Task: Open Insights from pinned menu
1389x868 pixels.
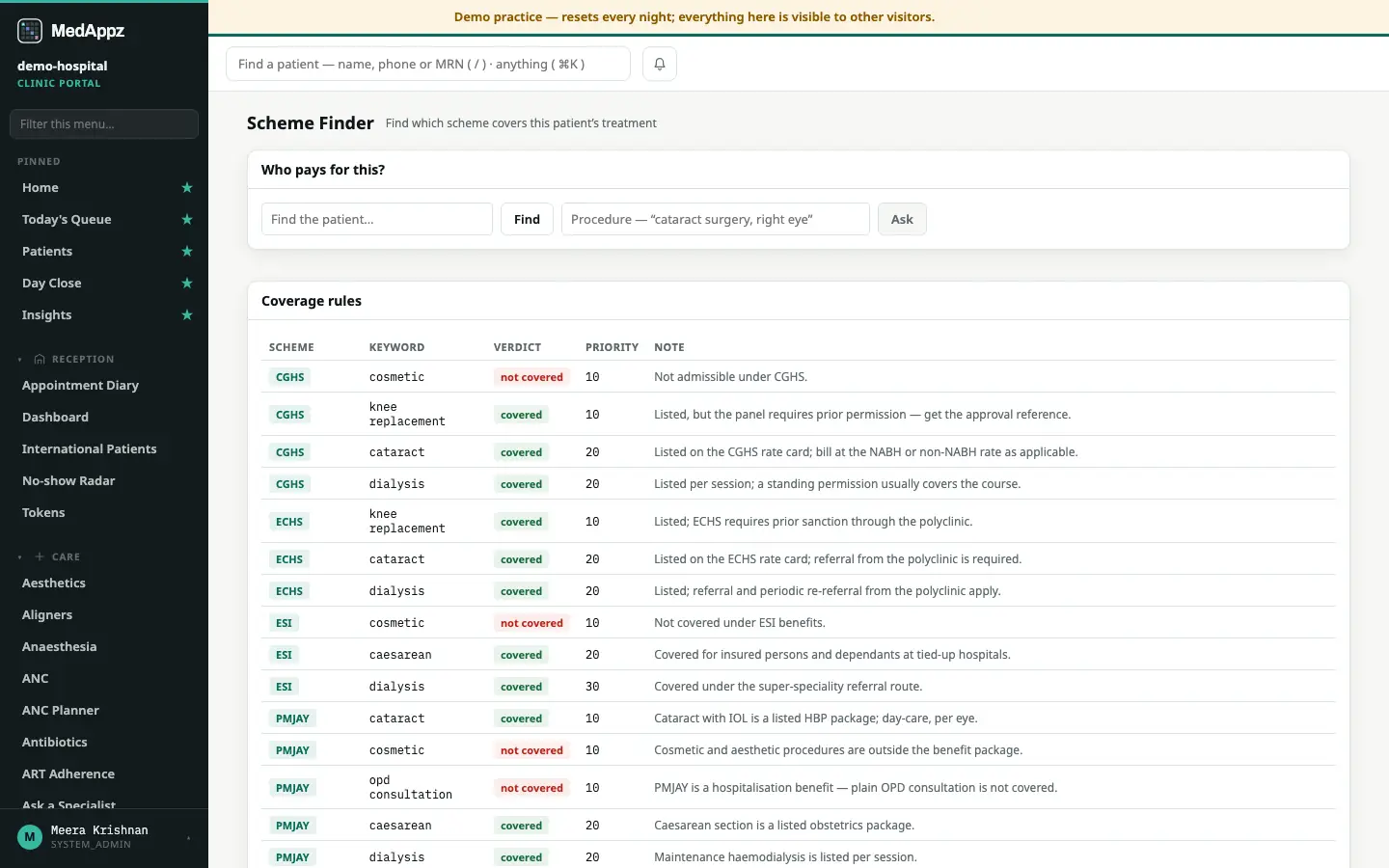Action: click(47, 315)
